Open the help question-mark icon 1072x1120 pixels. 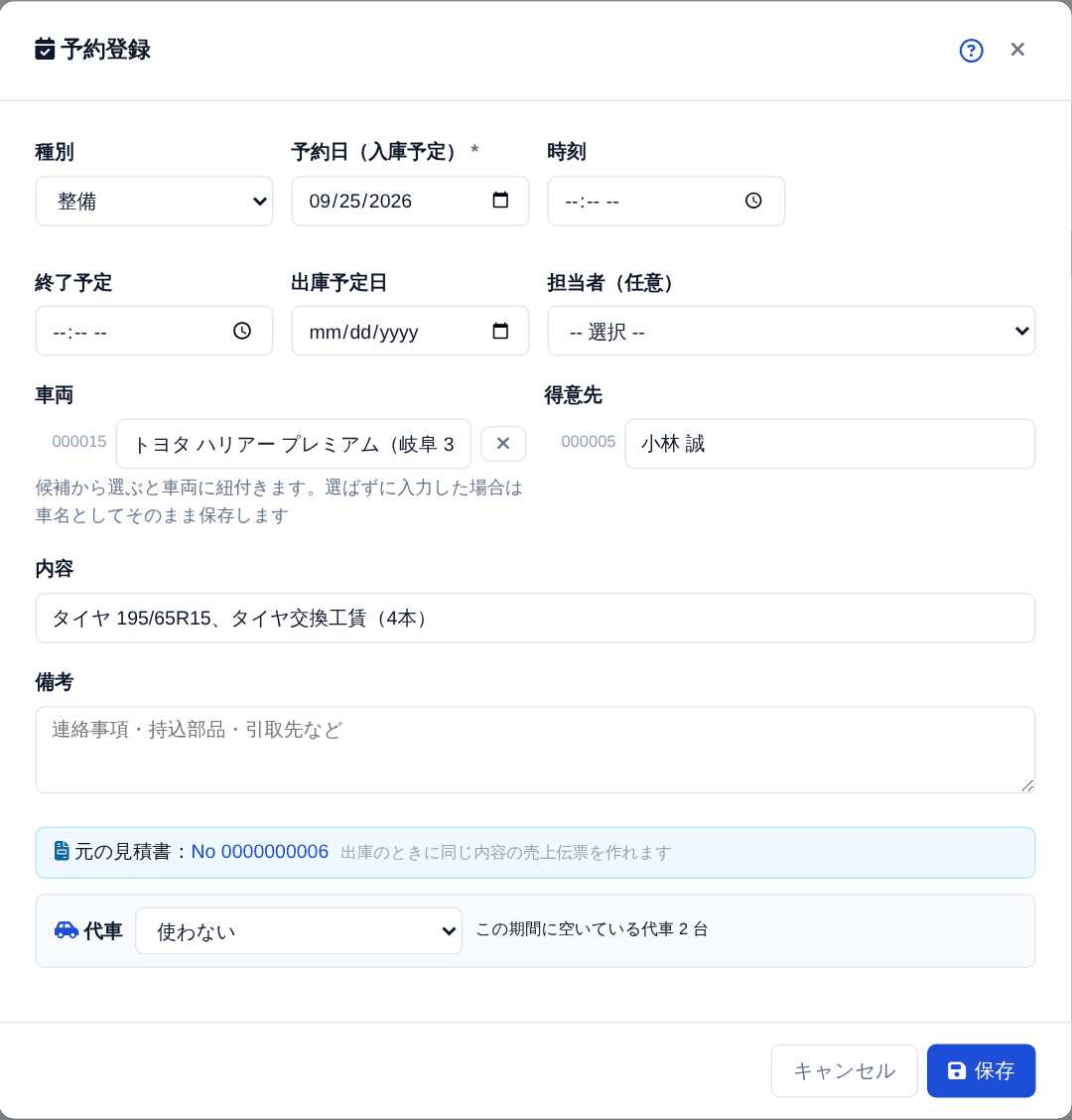click(x=971, y=51)
